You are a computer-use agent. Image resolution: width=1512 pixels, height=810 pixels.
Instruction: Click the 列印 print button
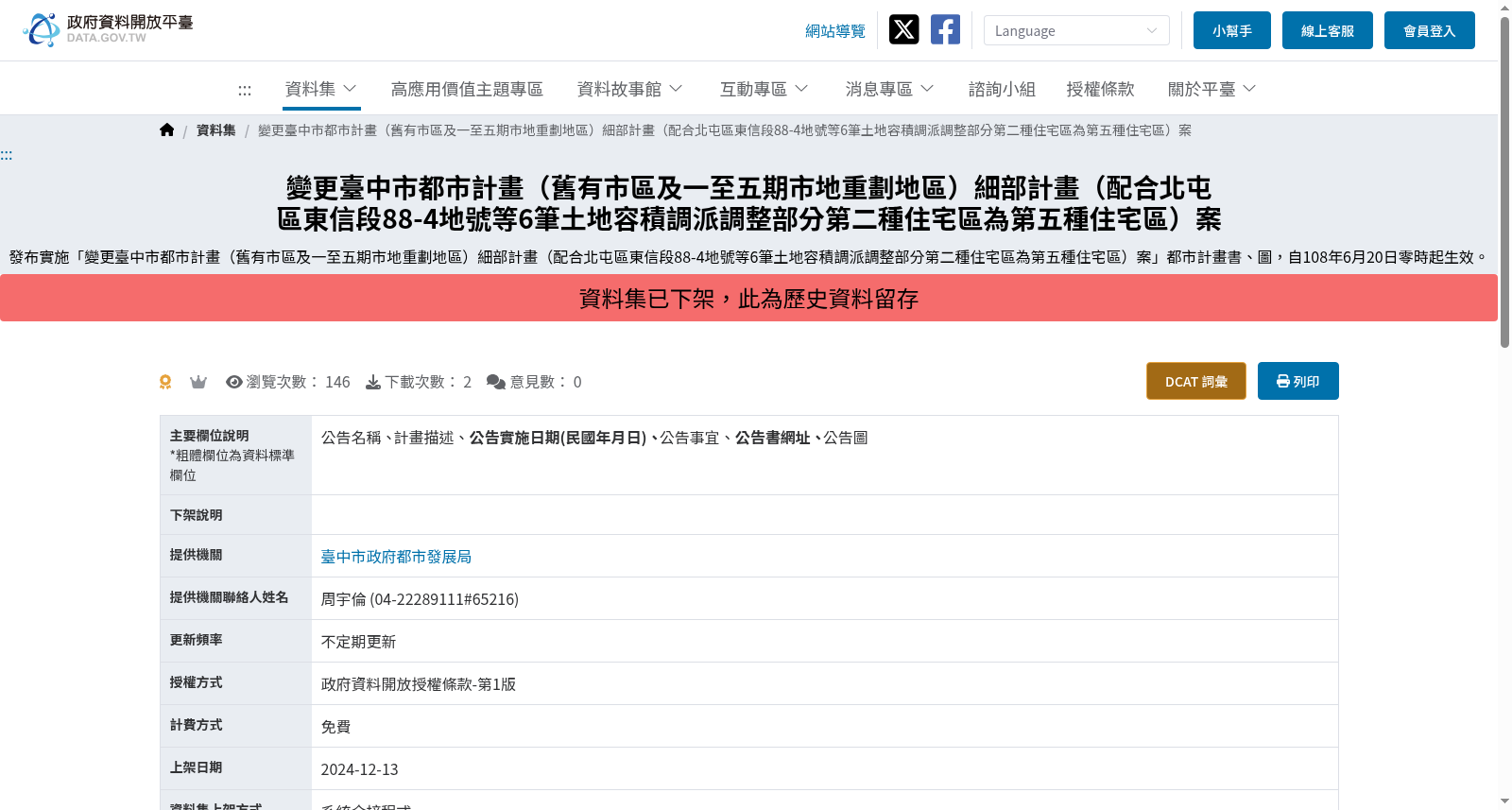click(1298, 381)
